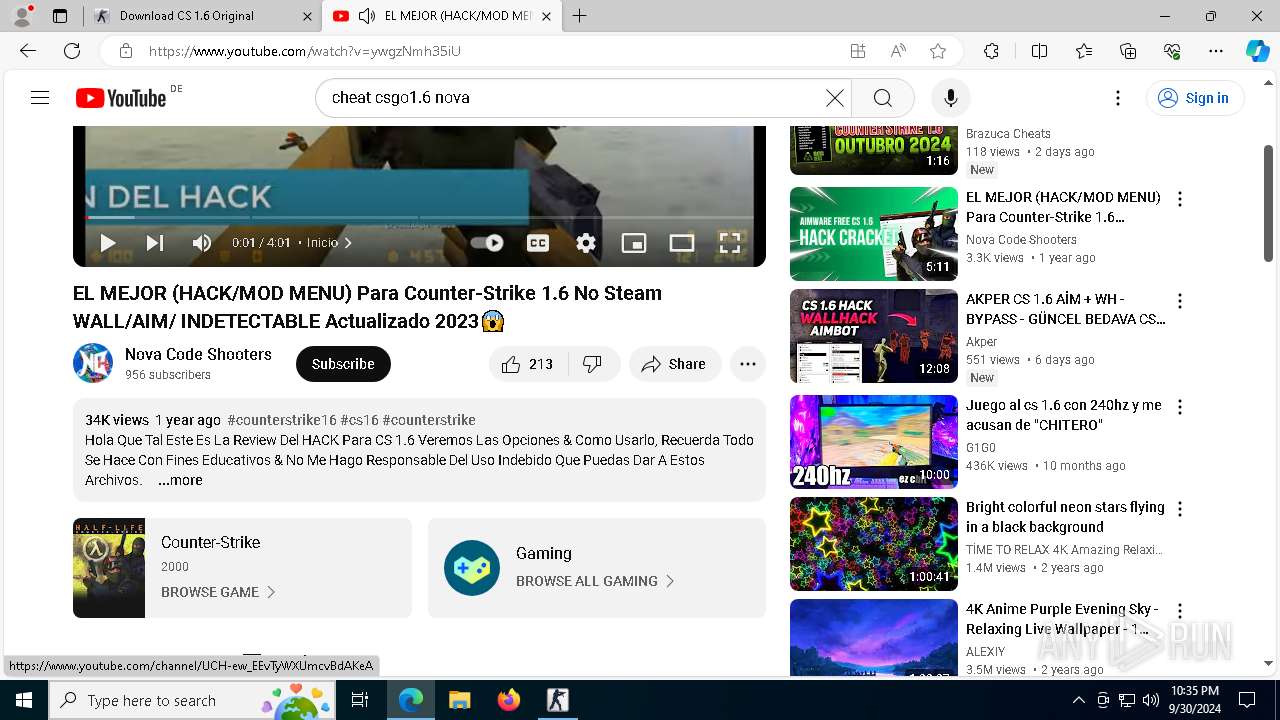Screen dimensions: 1280x720
Task: Click the video progress bar
Action: pyautogui.click(x=419, y=217)
